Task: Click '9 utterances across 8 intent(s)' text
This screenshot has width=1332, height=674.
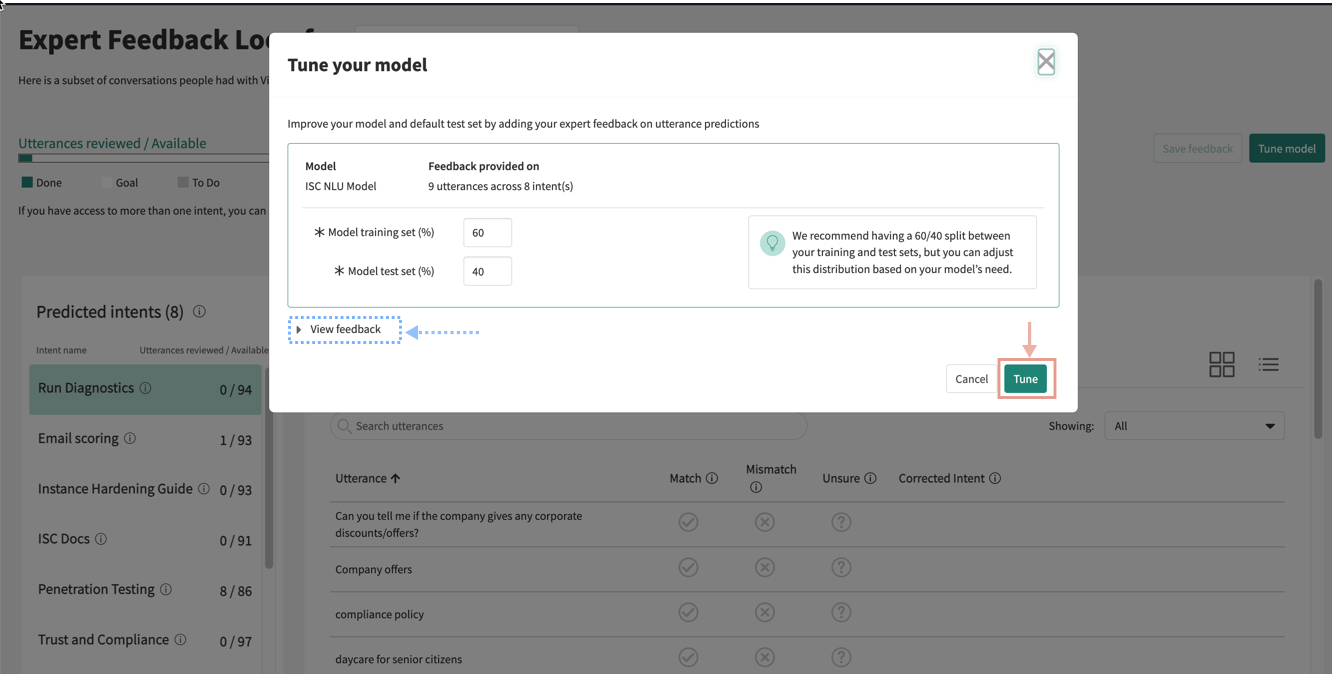Action: 501,186
